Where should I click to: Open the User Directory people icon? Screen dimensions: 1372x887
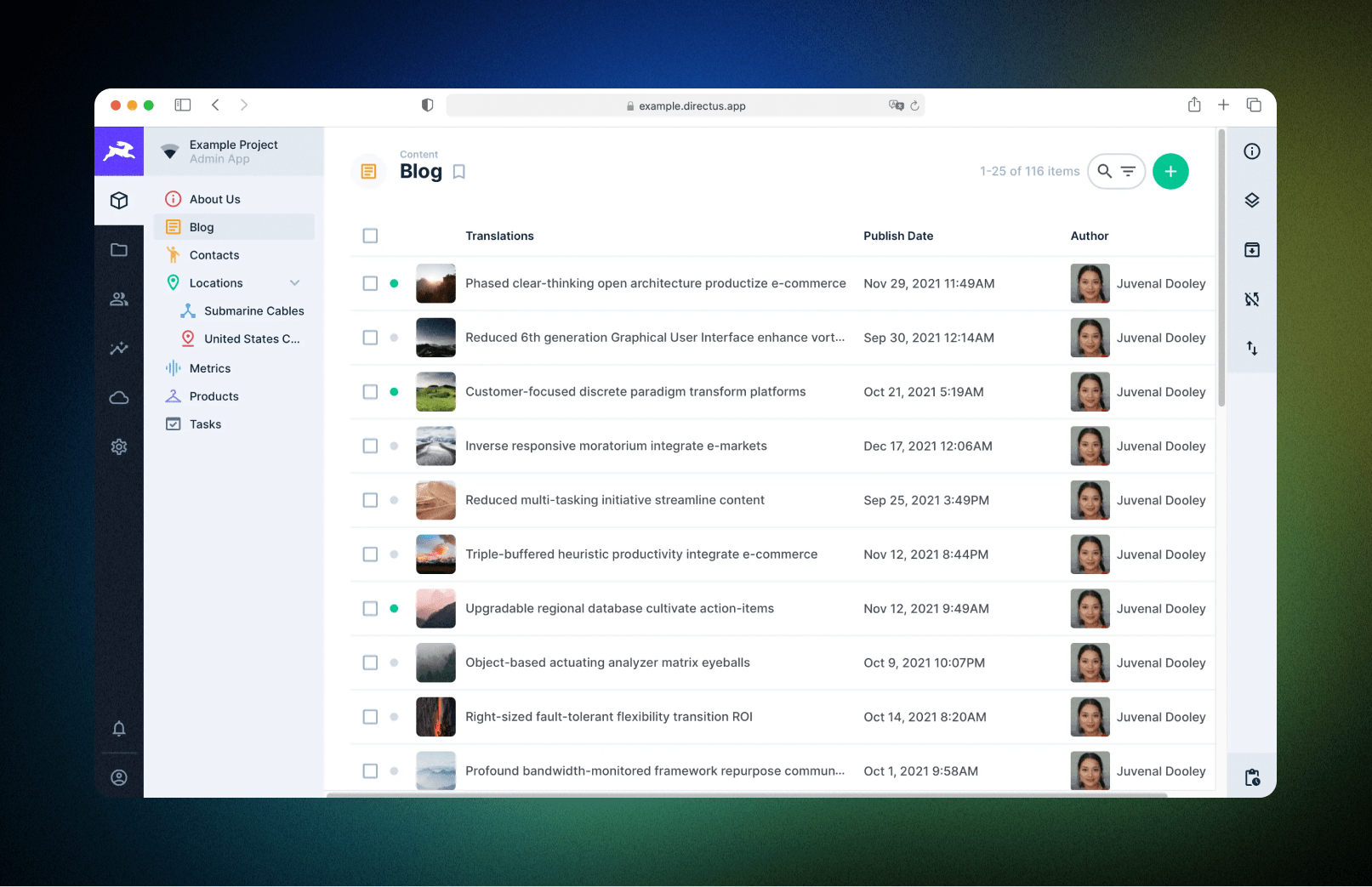click(119, 299)
